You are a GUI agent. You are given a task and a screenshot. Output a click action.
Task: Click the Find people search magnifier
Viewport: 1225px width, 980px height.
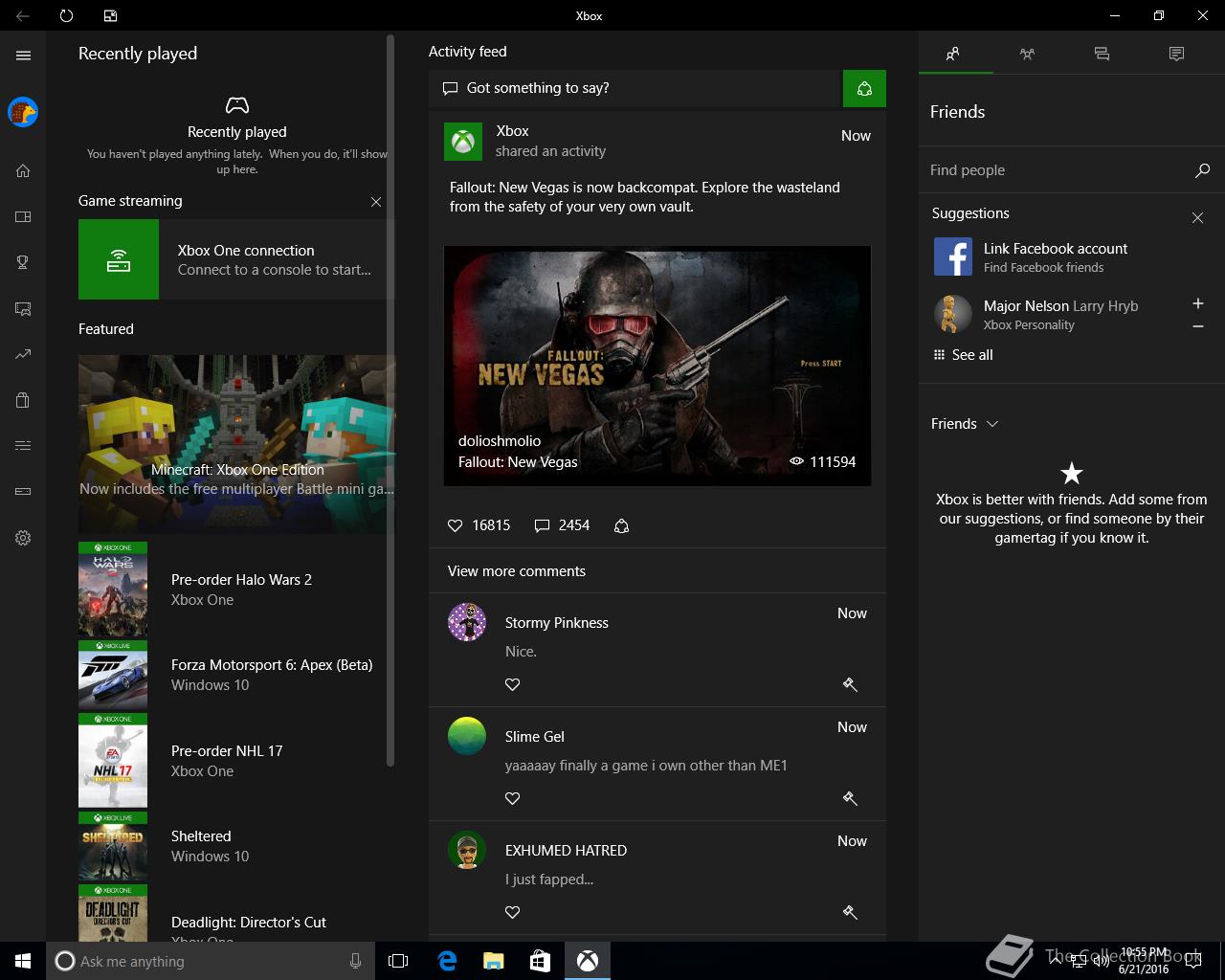1202,170
